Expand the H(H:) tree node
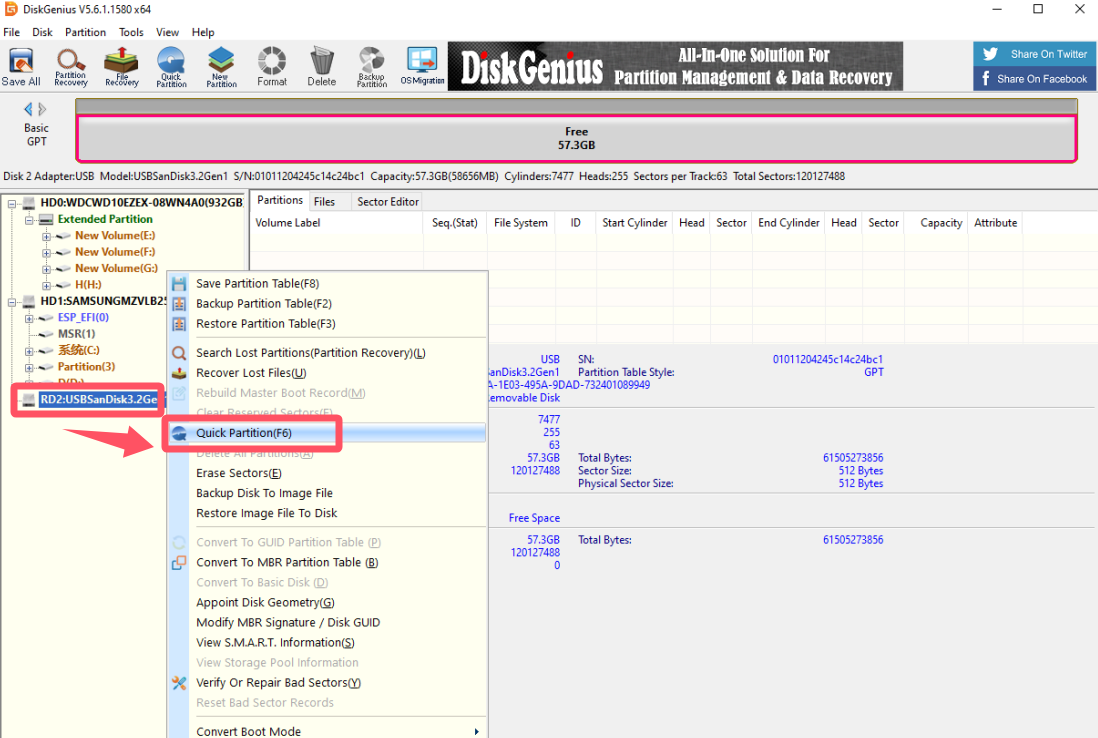 click(46, 285)
